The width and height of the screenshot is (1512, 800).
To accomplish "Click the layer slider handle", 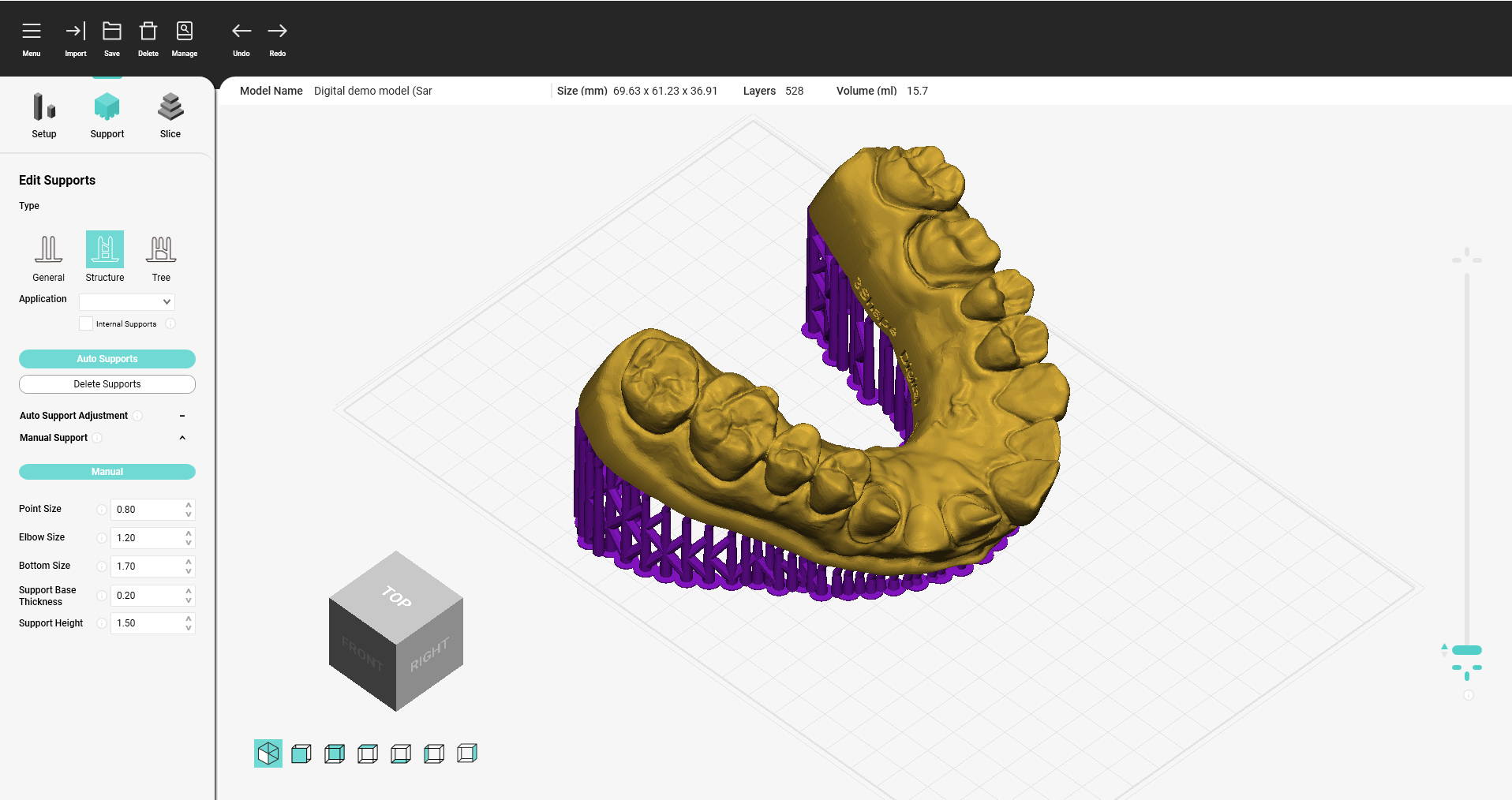I will point(1467,650).
